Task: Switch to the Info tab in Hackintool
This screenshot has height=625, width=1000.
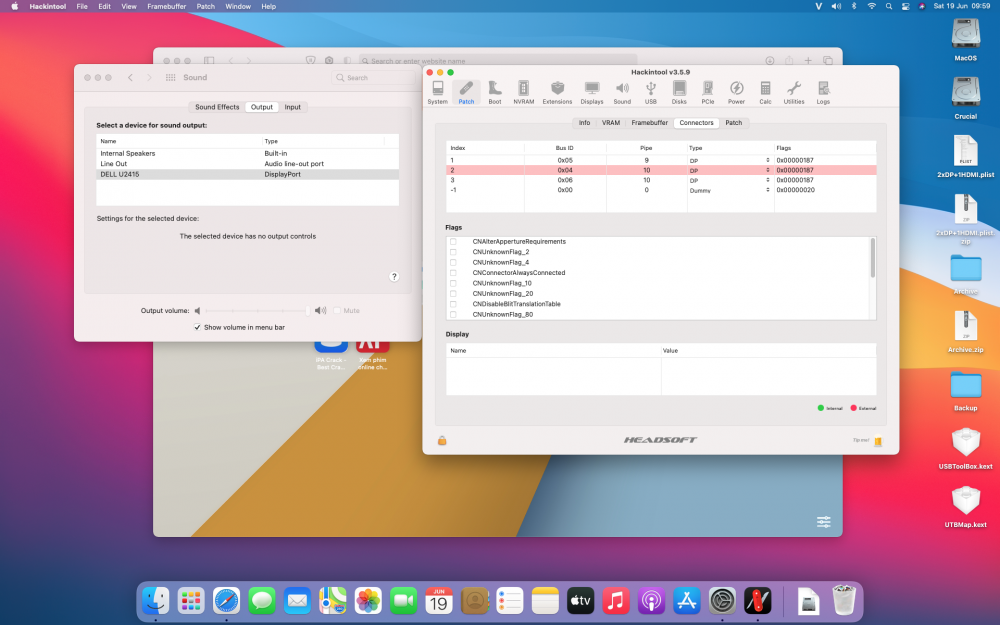Action: click(584, 122)
